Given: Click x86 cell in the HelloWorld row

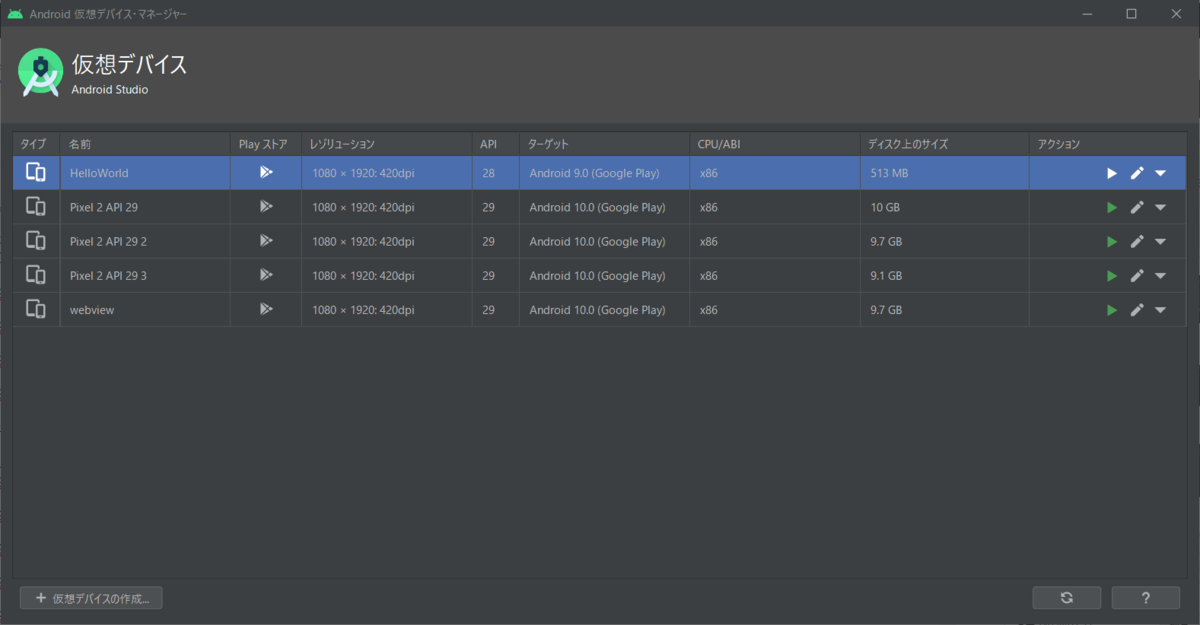Looking at the screenshot, I should (x=775, y=173).
